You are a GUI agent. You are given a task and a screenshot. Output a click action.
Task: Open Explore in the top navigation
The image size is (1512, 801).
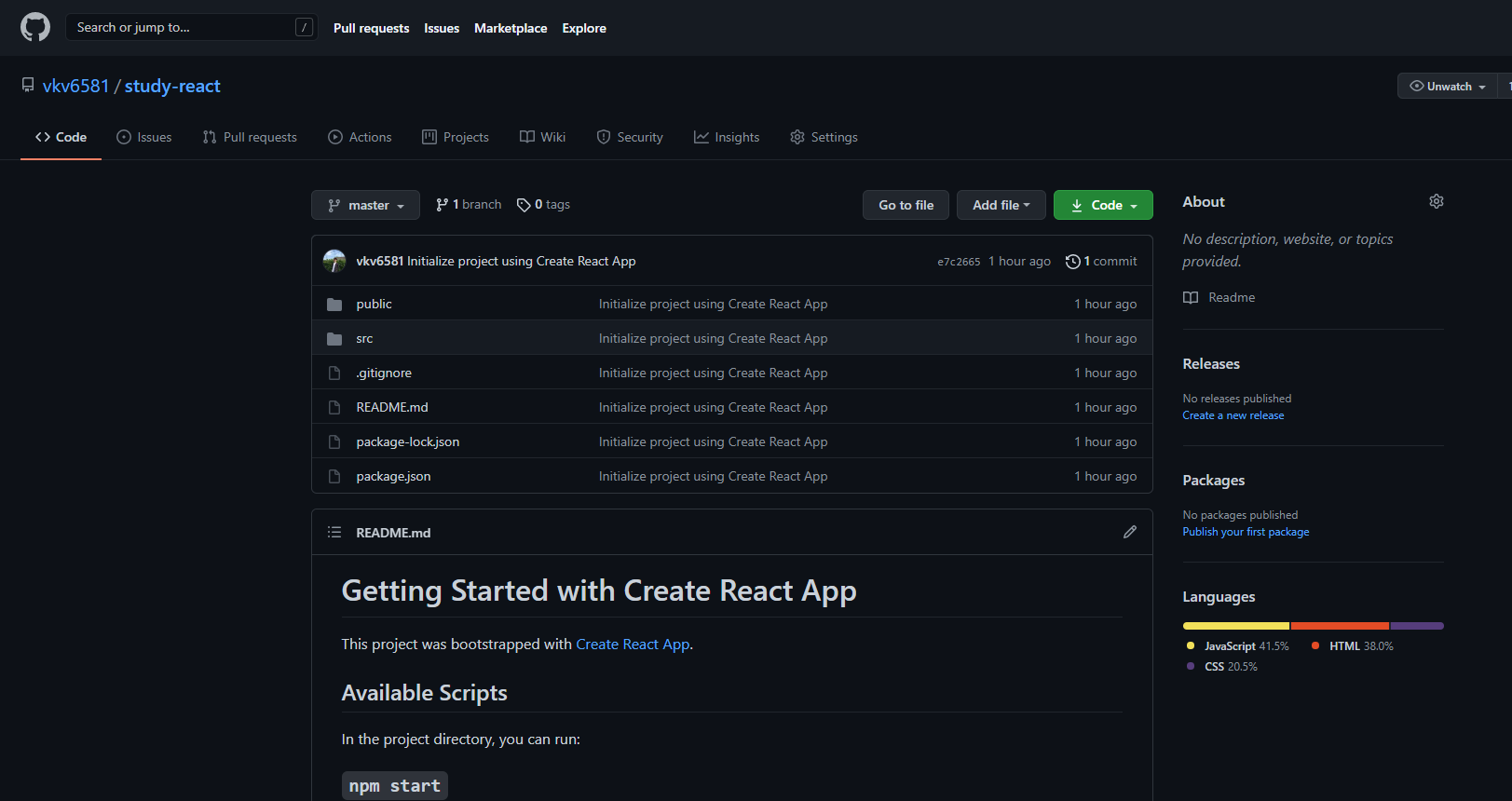584,28
